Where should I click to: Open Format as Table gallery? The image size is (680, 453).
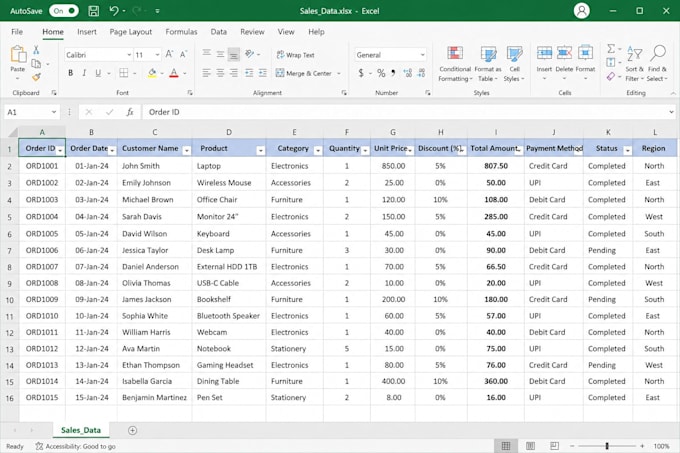point(488,64)
